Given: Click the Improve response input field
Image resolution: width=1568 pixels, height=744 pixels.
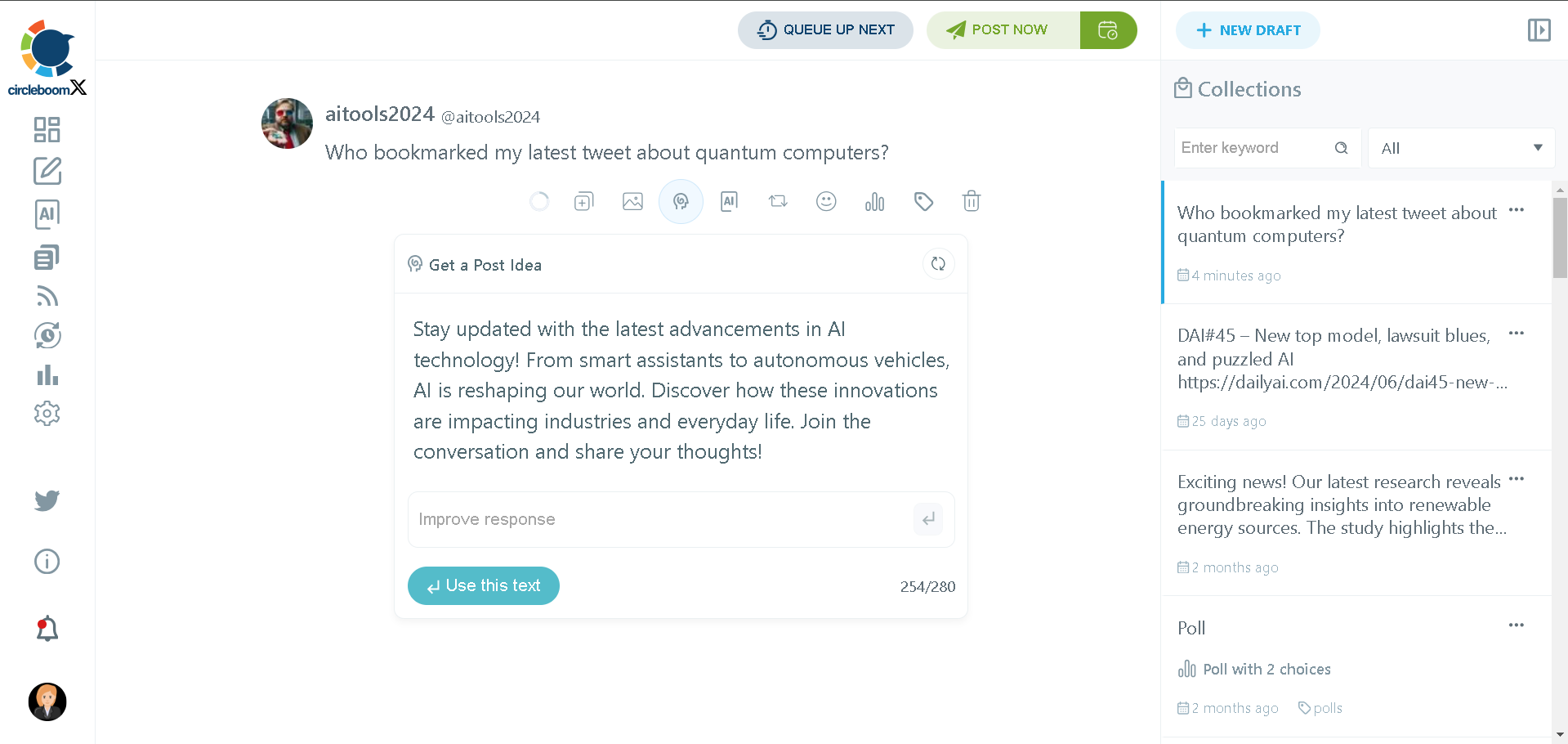Looking at the screenshot, I should pos(654,519).
